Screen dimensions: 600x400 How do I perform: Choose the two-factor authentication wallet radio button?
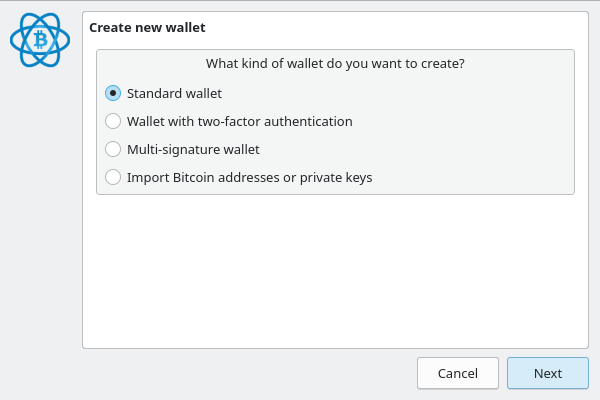(x=113, y=121)
